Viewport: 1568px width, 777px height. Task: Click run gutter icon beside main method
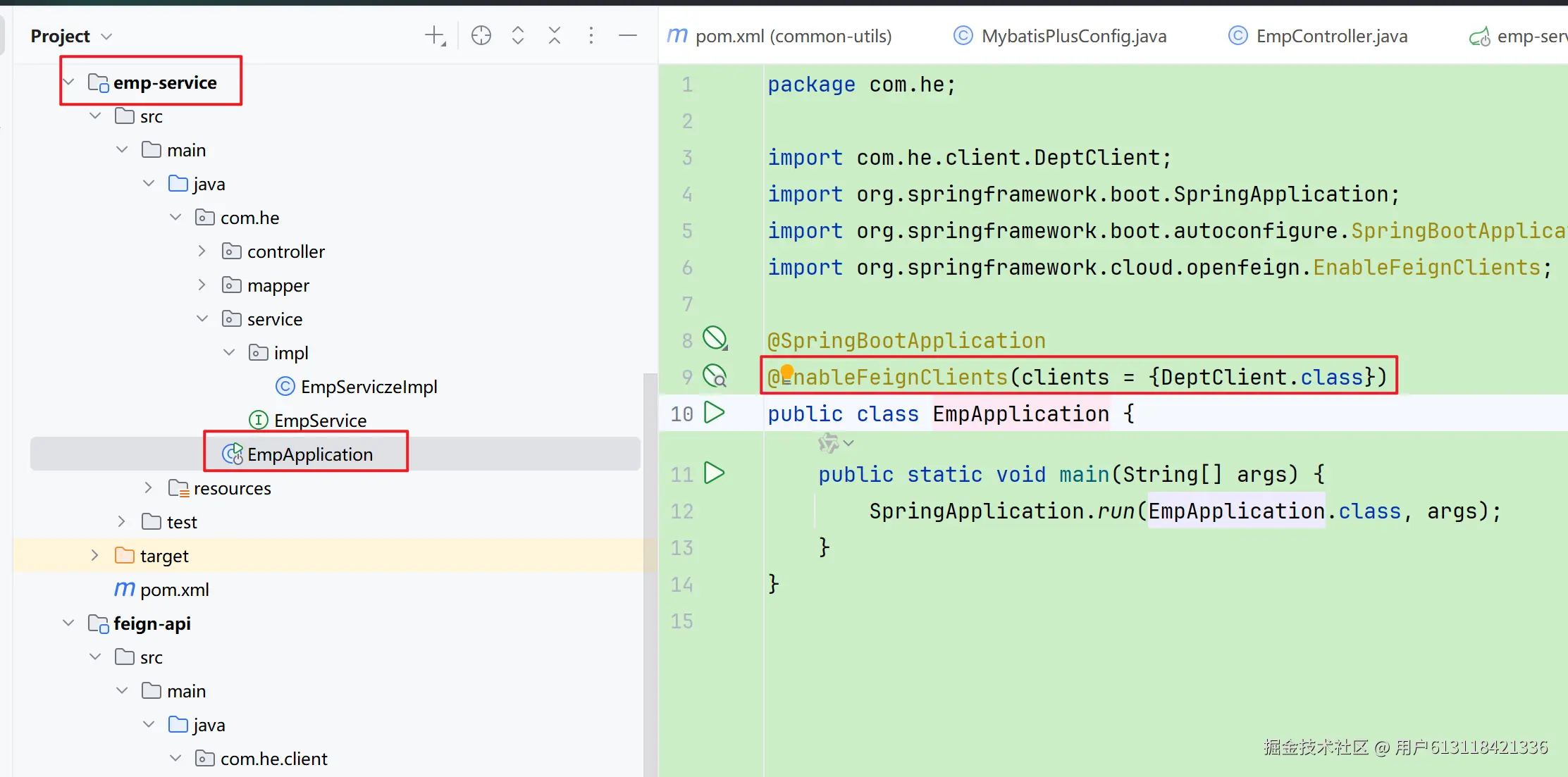click(x=715, y=473)
